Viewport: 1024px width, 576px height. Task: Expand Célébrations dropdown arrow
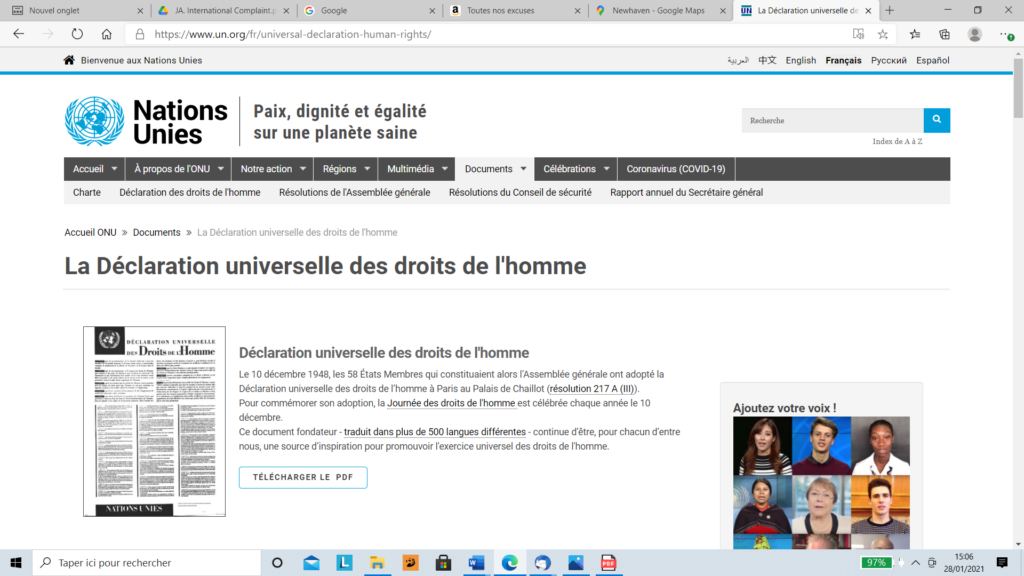coord(607,168)
